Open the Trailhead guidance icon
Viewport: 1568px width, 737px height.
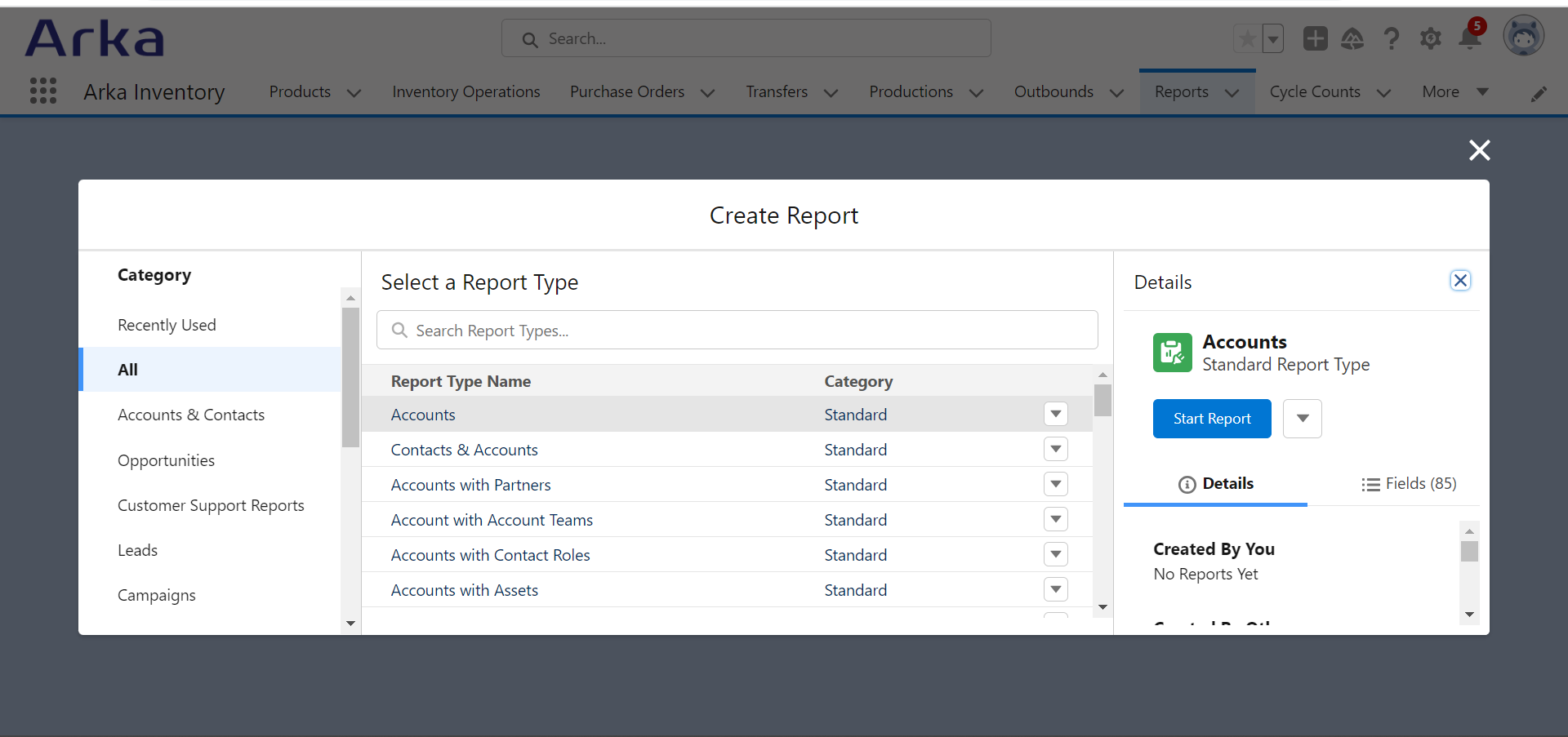coord(1352,38)
